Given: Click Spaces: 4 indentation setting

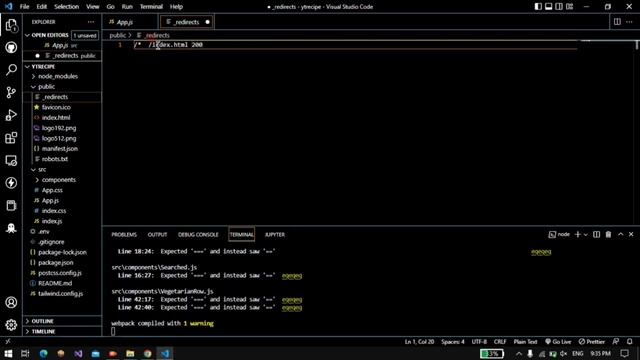Looking at the screenshot, I should tap(453, 342).
